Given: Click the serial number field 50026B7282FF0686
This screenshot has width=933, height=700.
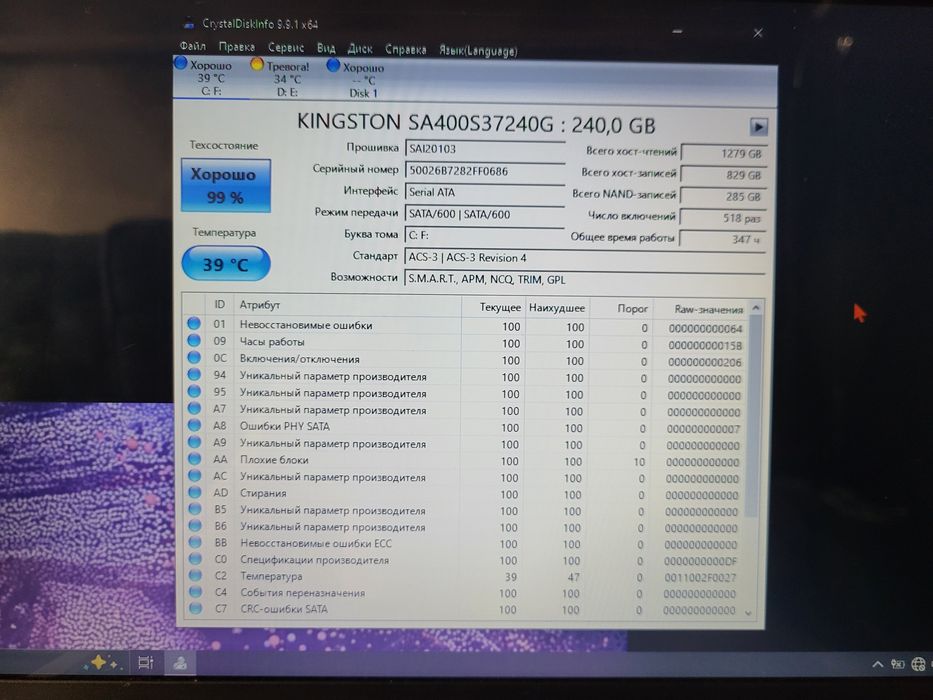Looking at the screenshot, I should pyautogui.click(x=484, y=171).
